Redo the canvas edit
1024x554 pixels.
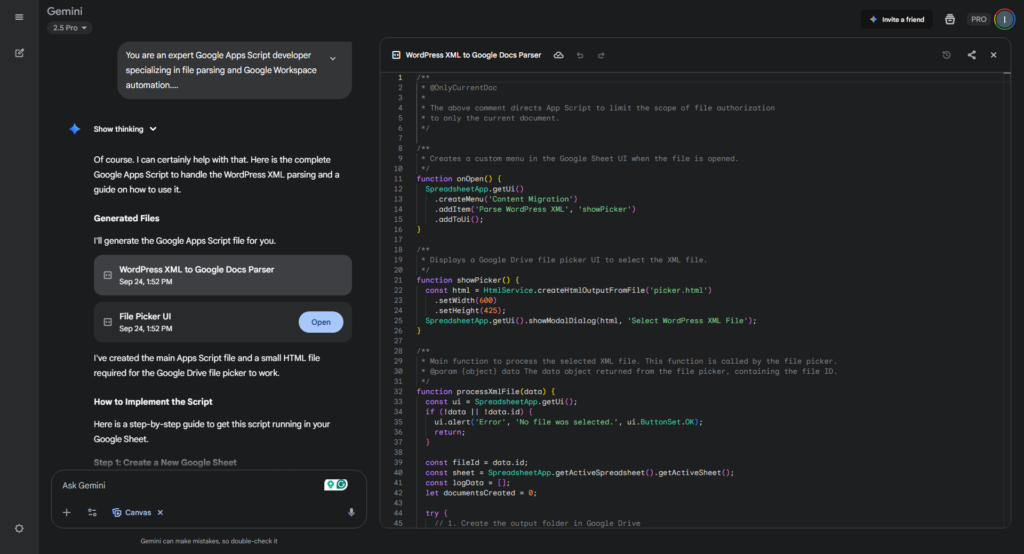[x=601, y=55]
